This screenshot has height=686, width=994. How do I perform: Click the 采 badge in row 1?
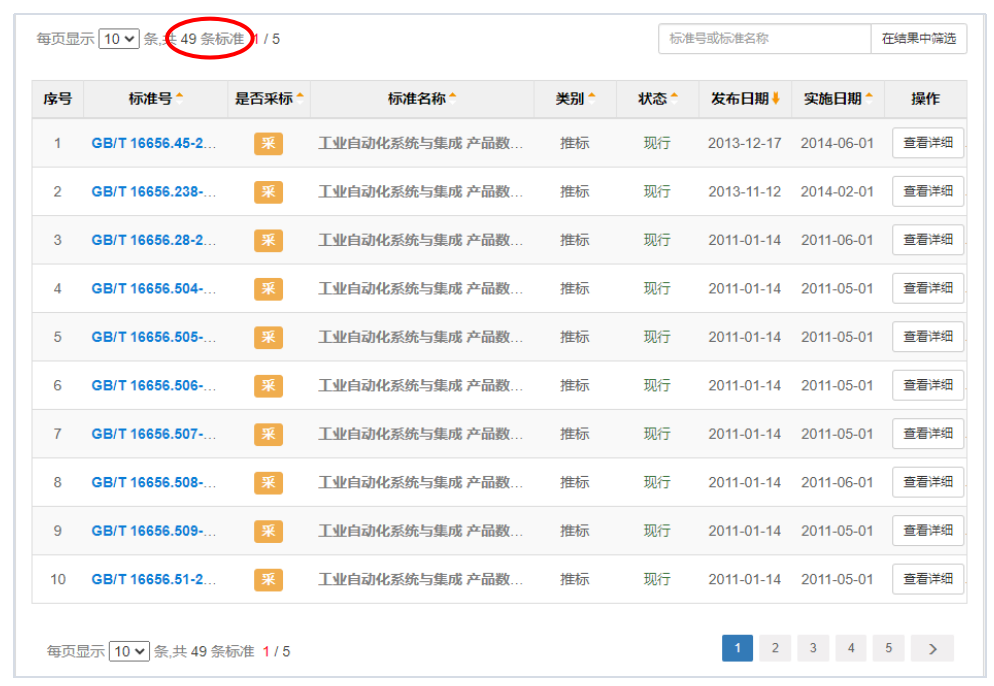point(268,142)
